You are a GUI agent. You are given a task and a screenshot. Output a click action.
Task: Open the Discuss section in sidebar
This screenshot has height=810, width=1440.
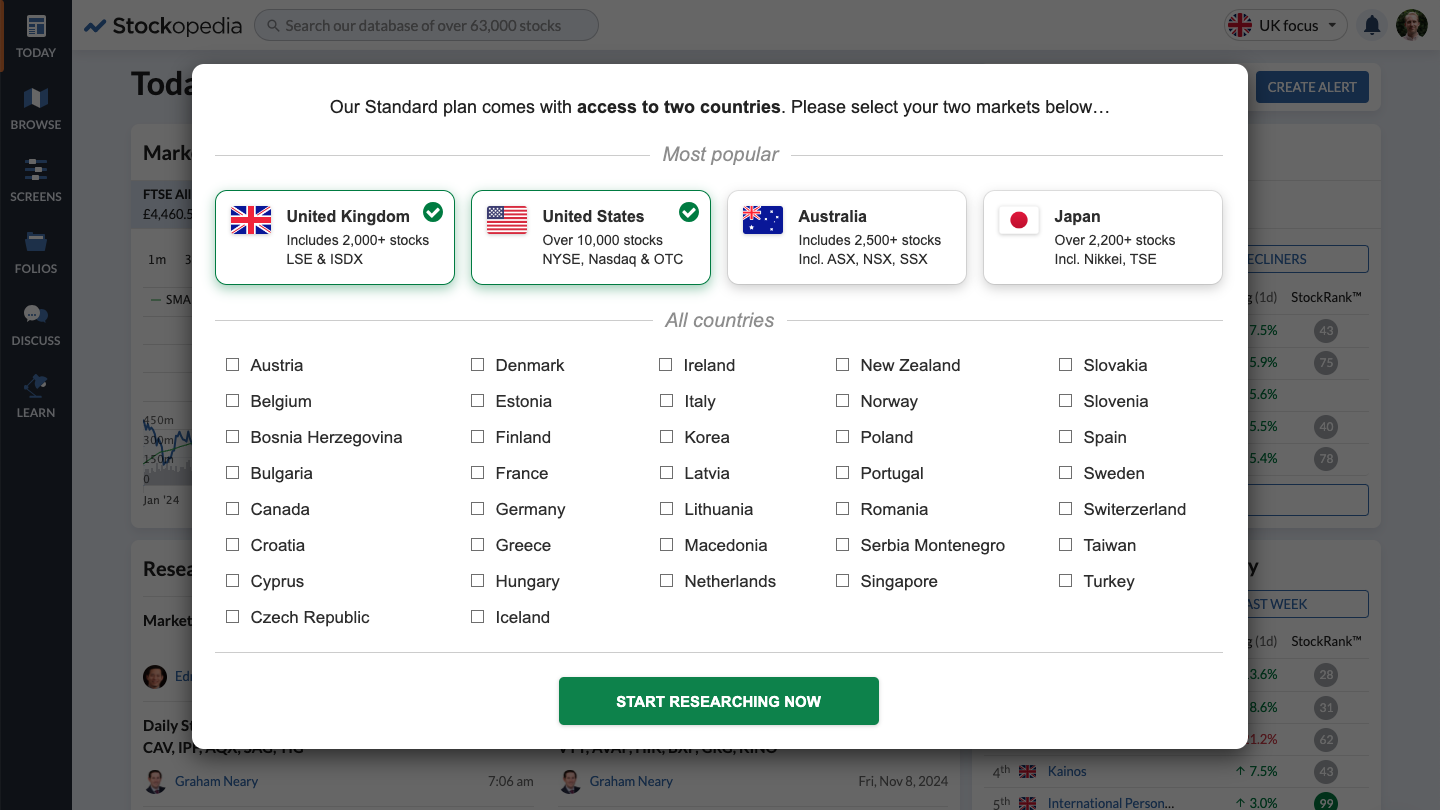click(x=36, y=324)
